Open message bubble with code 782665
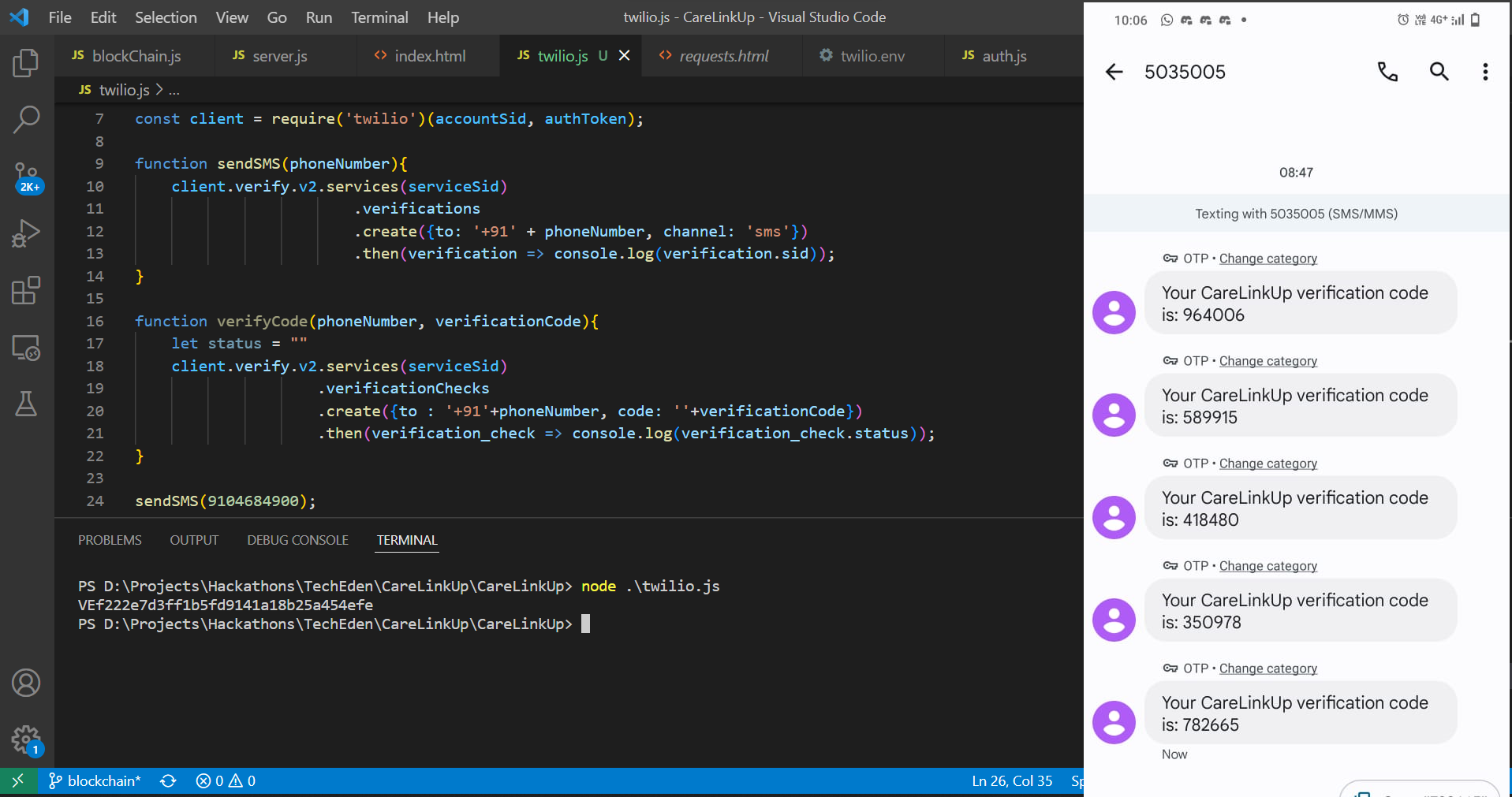 pyautogui.click(x=1300, y=713)
